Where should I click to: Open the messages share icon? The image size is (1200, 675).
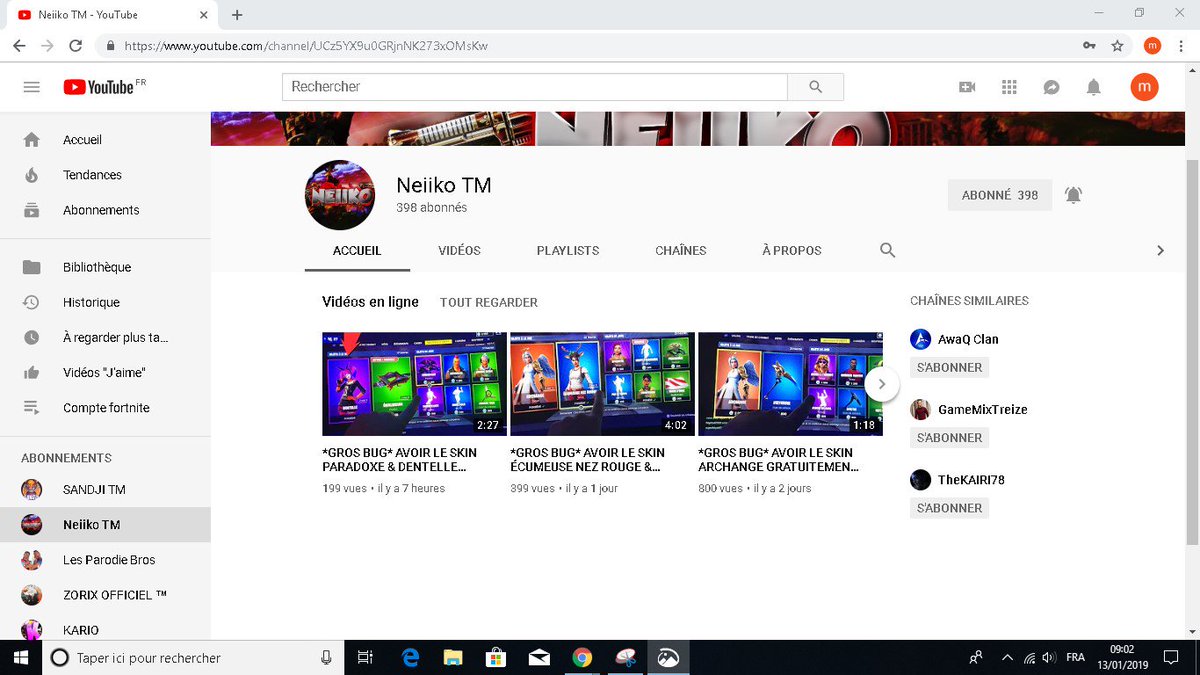pos(1051,87)
